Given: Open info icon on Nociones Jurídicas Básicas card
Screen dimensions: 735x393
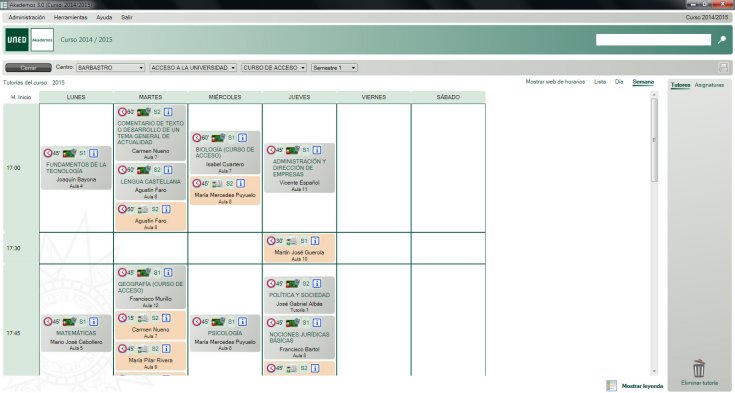Looking at the screenshot, I should [317, 323].
